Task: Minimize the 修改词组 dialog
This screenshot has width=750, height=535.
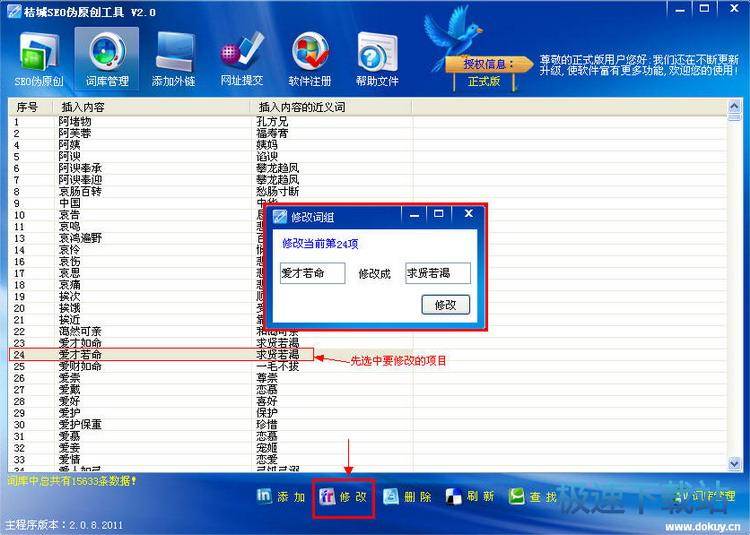Action: click(x=414, y=215)
